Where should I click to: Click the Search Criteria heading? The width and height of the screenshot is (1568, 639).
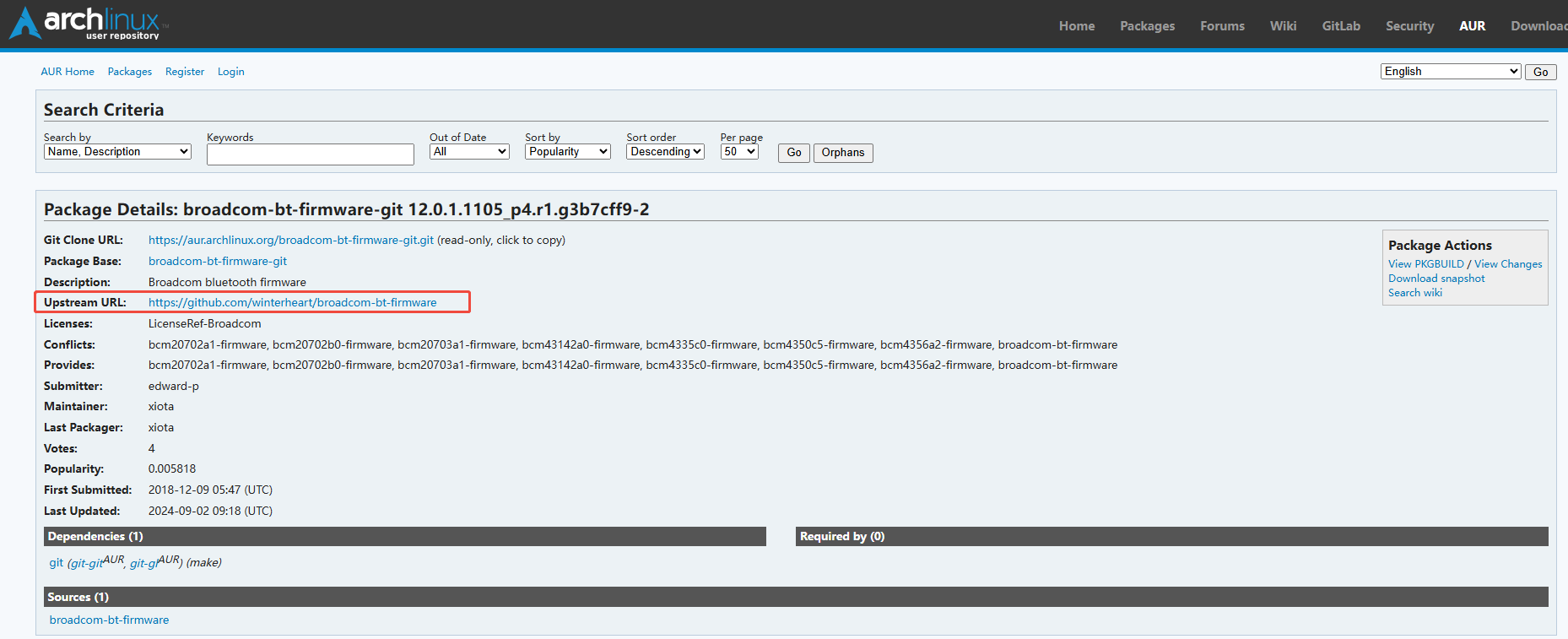coord(104,110)
